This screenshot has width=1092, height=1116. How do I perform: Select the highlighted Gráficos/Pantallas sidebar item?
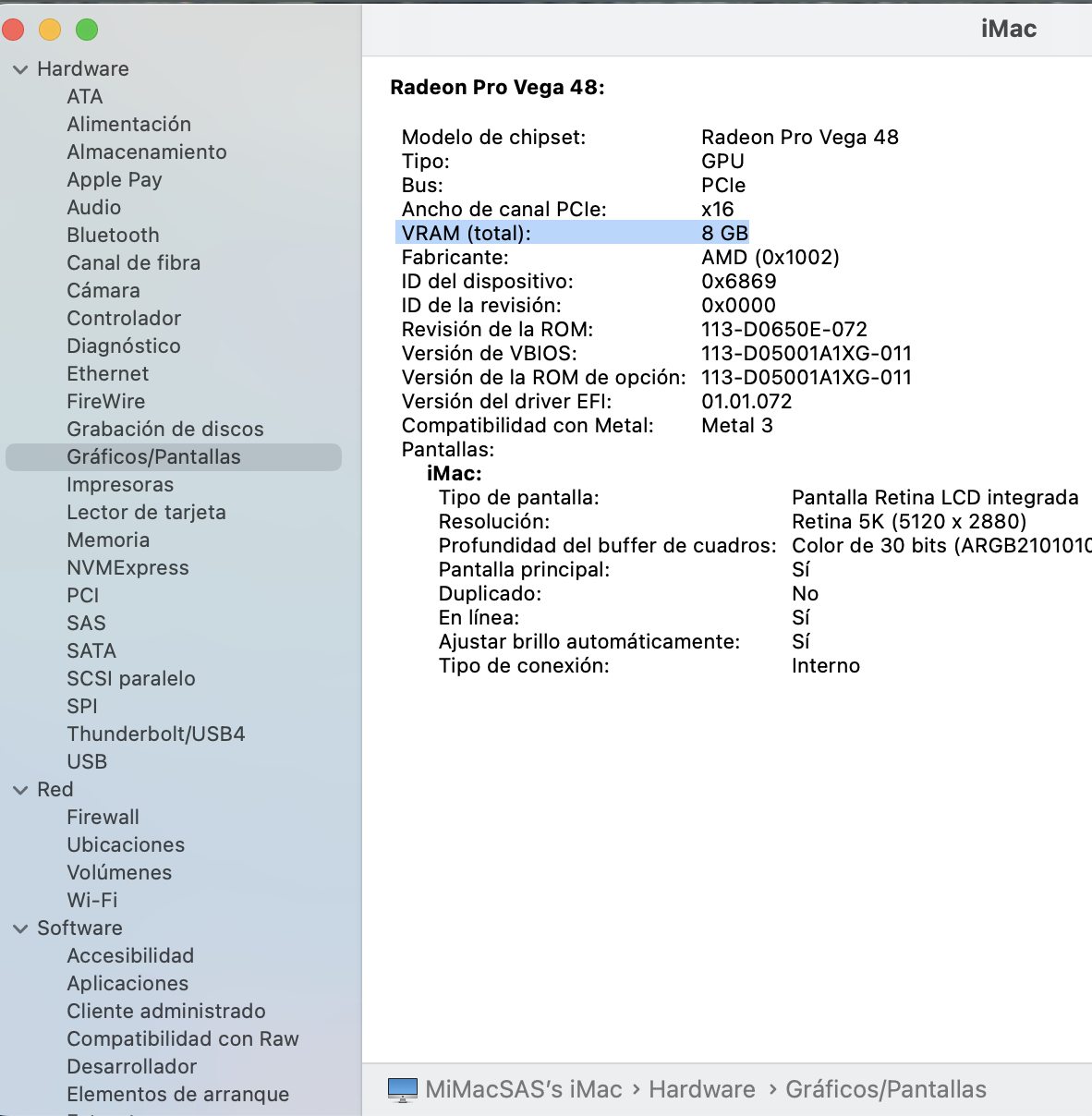tap(174, 456)
